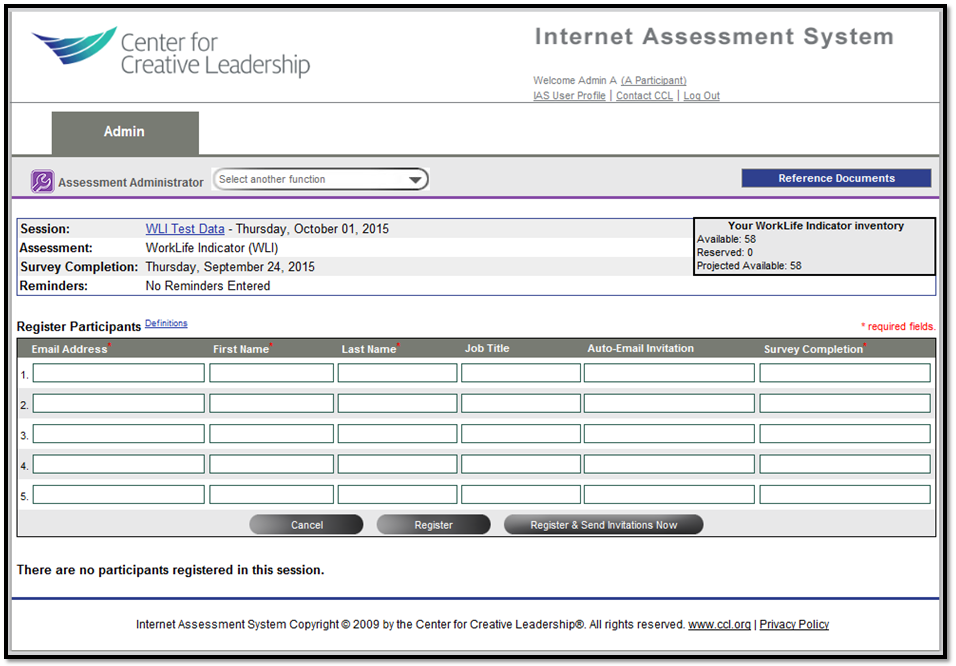Click the Survey Completion column header
This screenshot has height=666, width=956.
pyautogui.click(x=815, y=349)
